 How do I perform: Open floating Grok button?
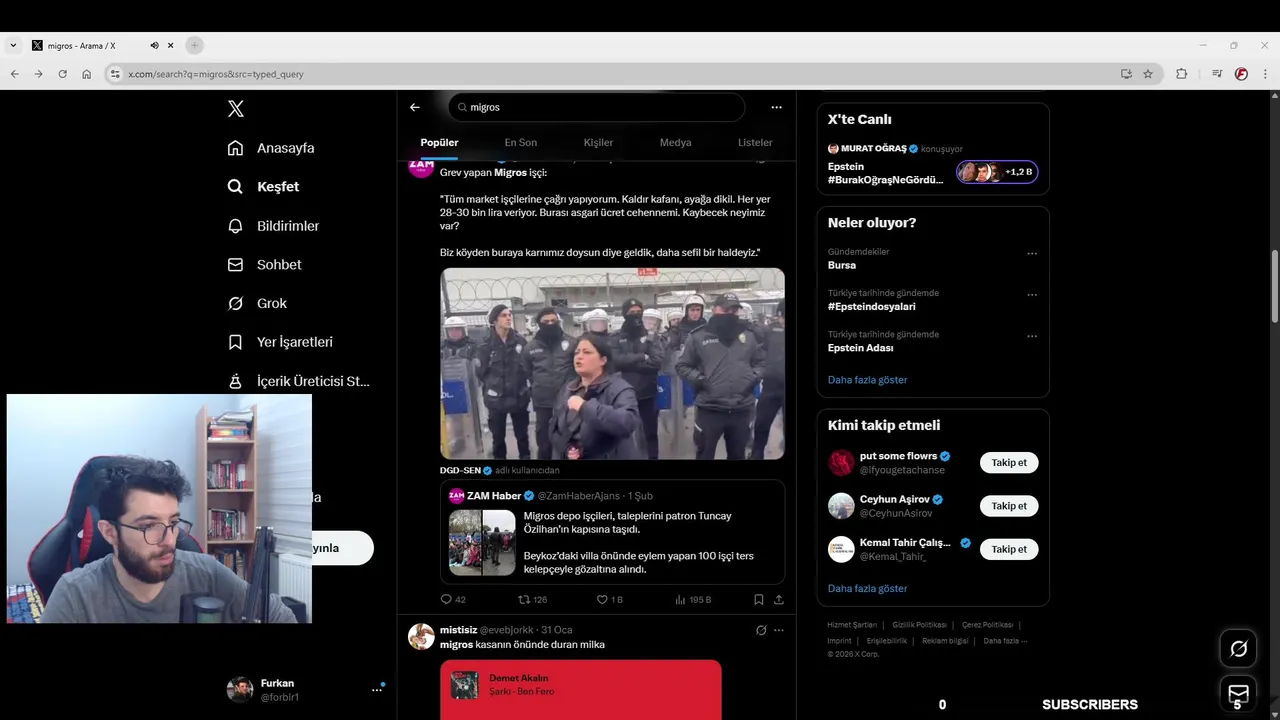tap(1238, 649)
